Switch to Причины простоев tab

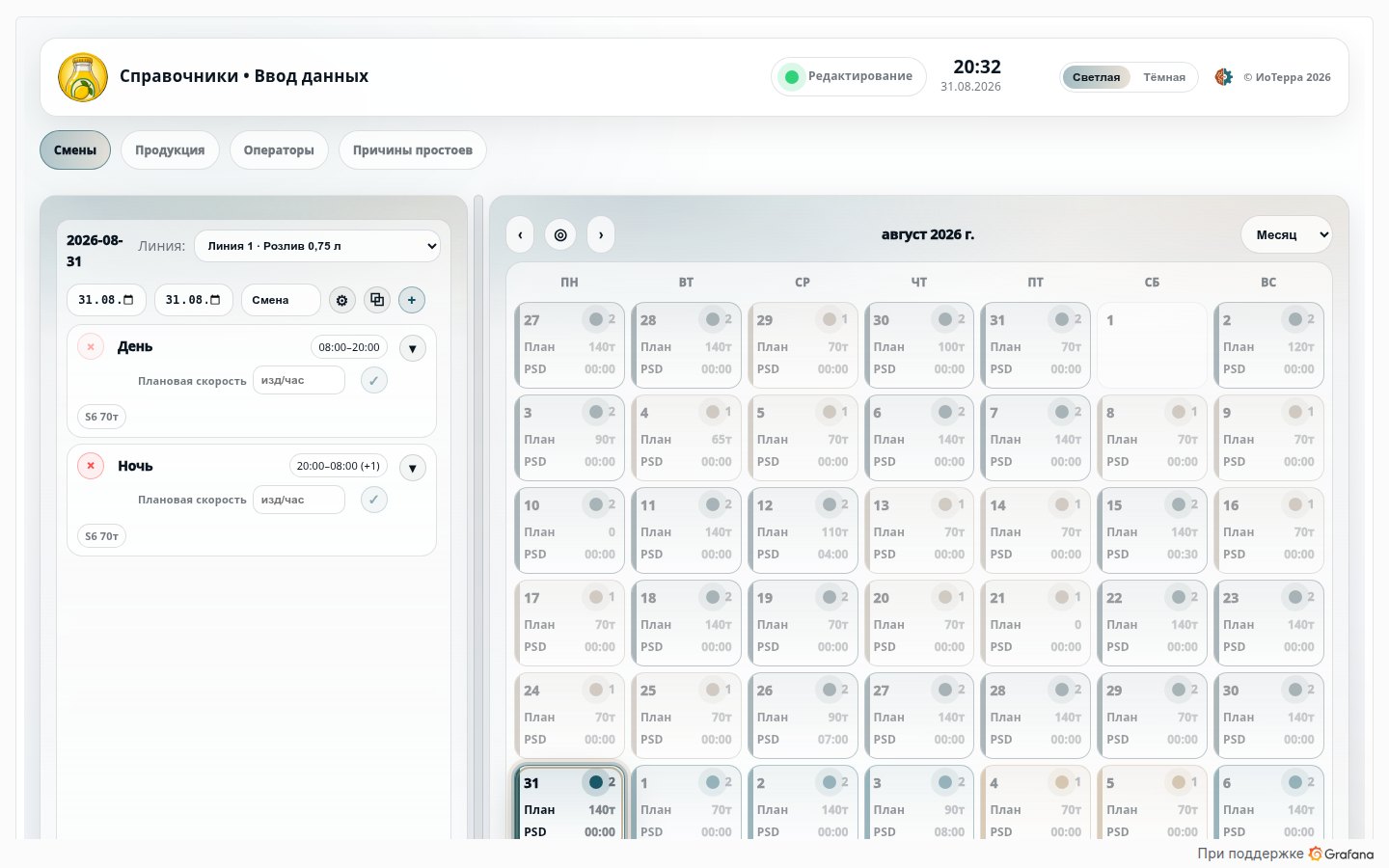coord(413,150)
